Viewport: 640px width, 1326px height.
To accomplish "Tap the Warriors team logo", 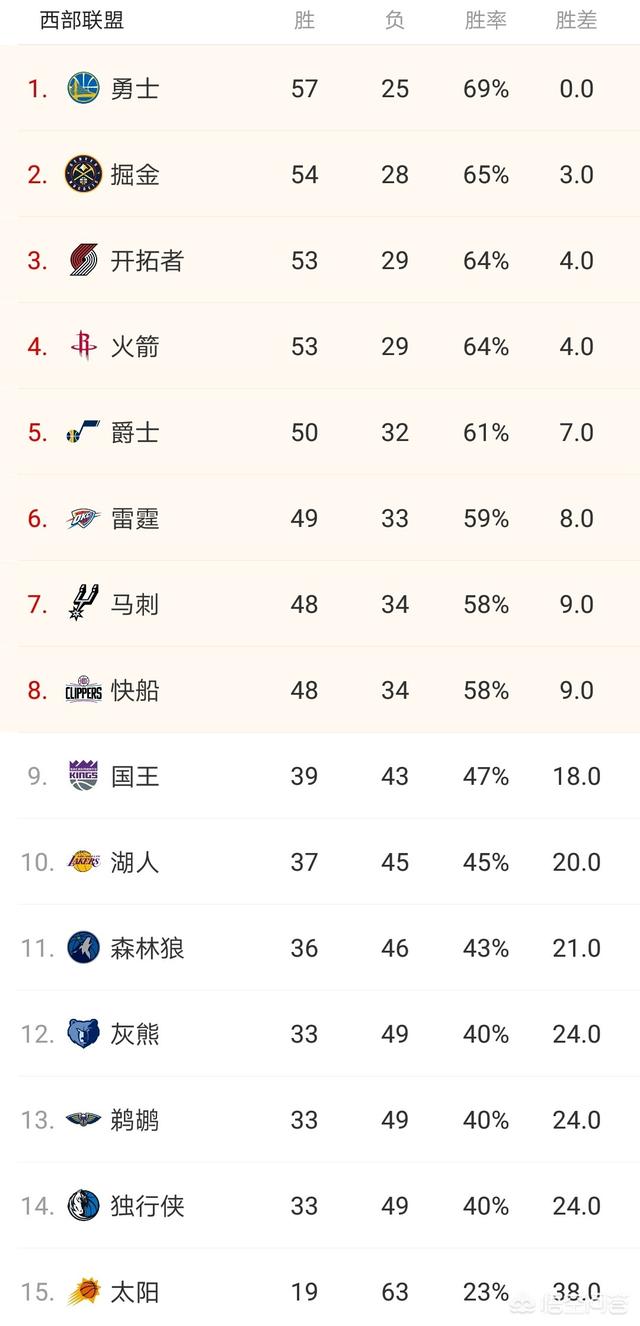I will pyautogui.click(x=83, y=89).
